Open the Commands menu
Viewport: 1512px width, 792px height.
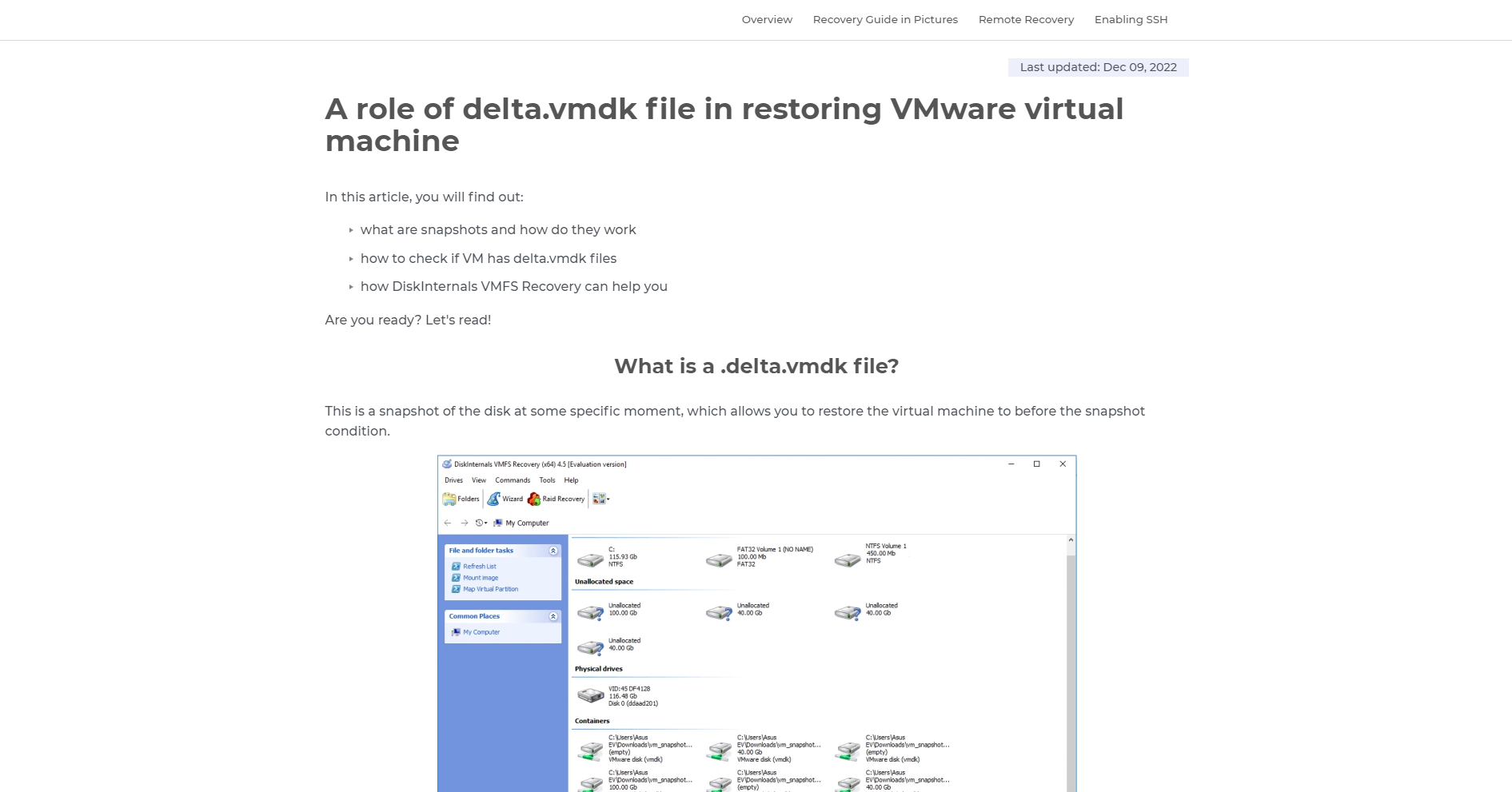(513, 480)
